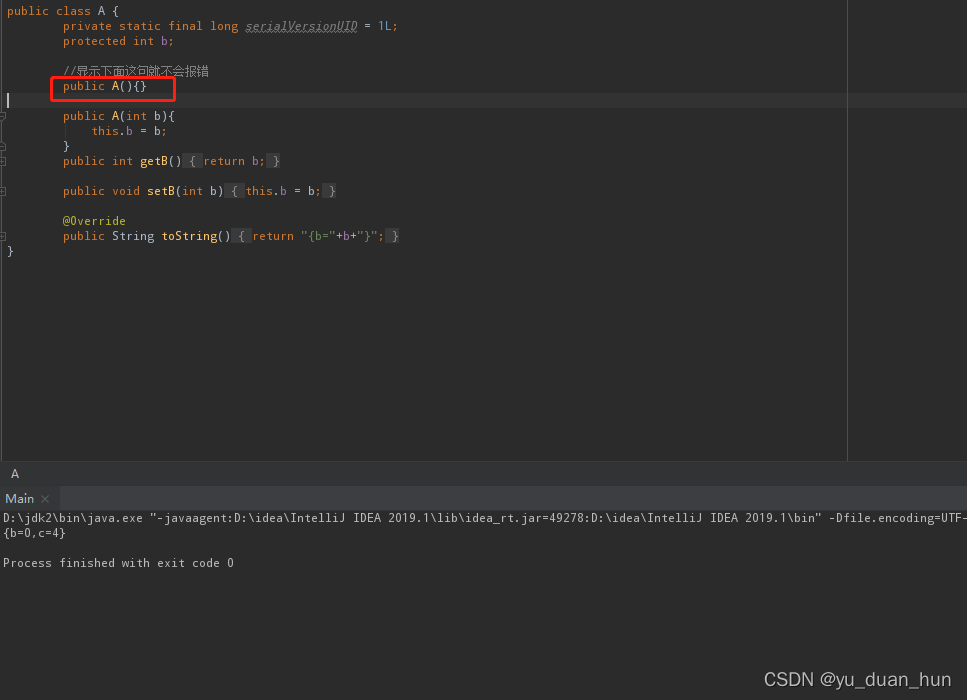Place cursor on the serialVersionUID field
This screenshot has height=700, width=967.
click(300, 25)
